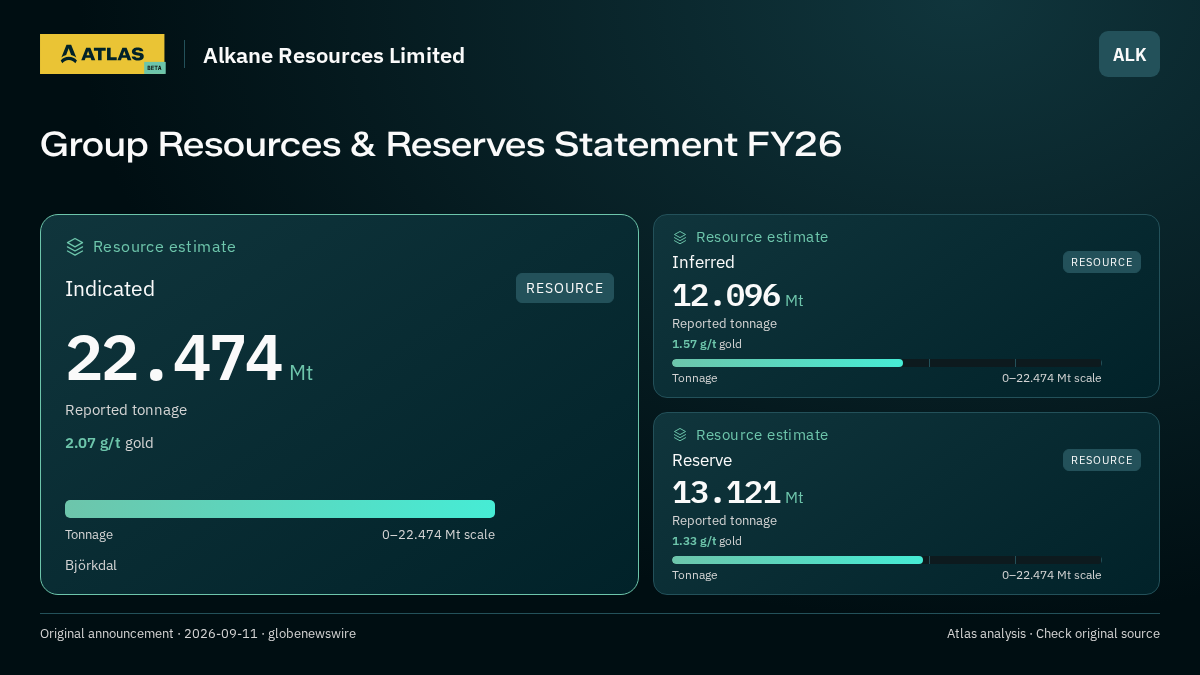Image resolution: width=1200 pixels, height=675 pixels.
Task: Click the Indicated heading
Action: pos(110,289)
